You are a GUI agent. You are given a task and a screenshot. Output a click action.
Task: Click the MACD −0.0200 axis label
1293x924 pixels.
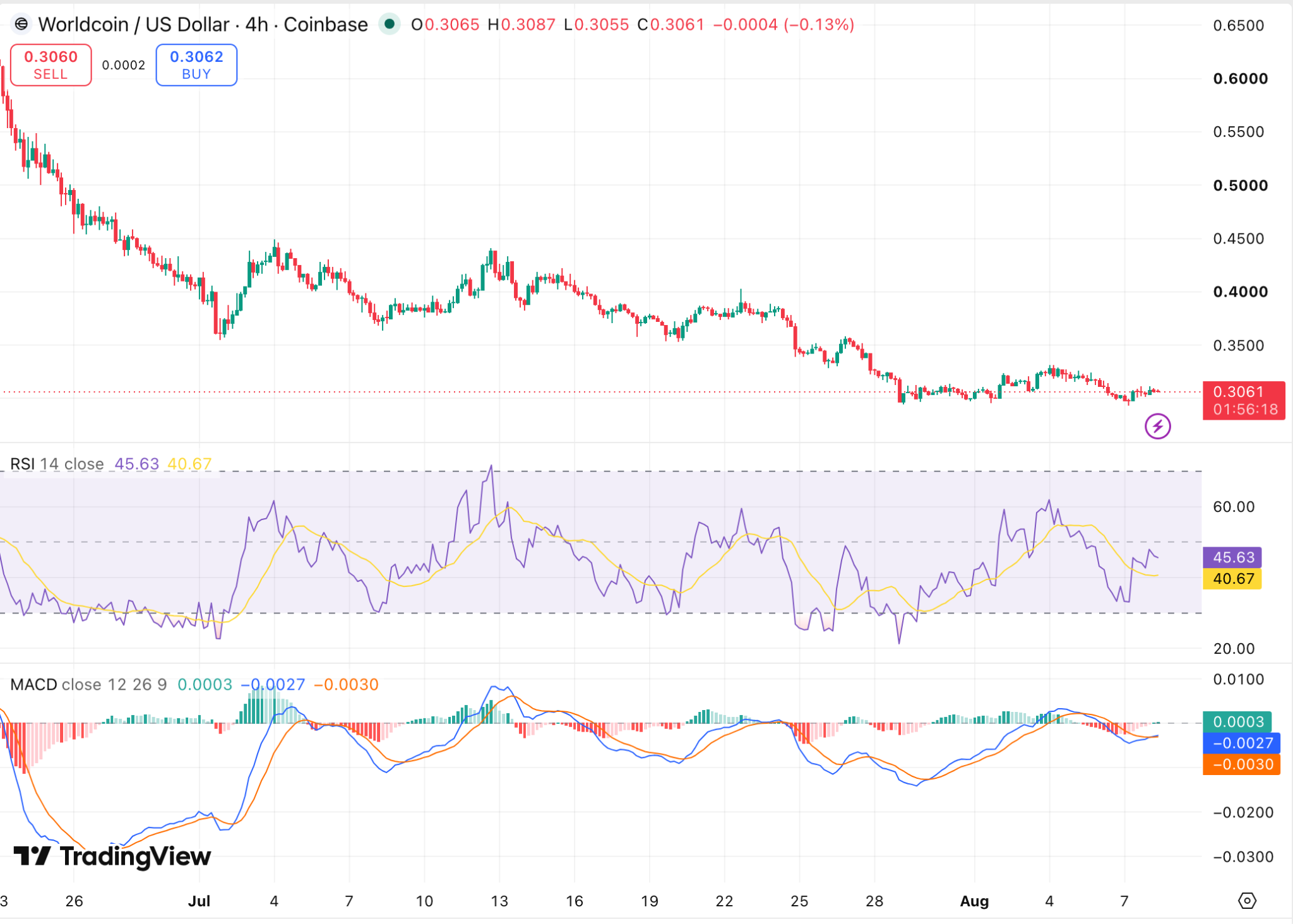point(1242,812)
